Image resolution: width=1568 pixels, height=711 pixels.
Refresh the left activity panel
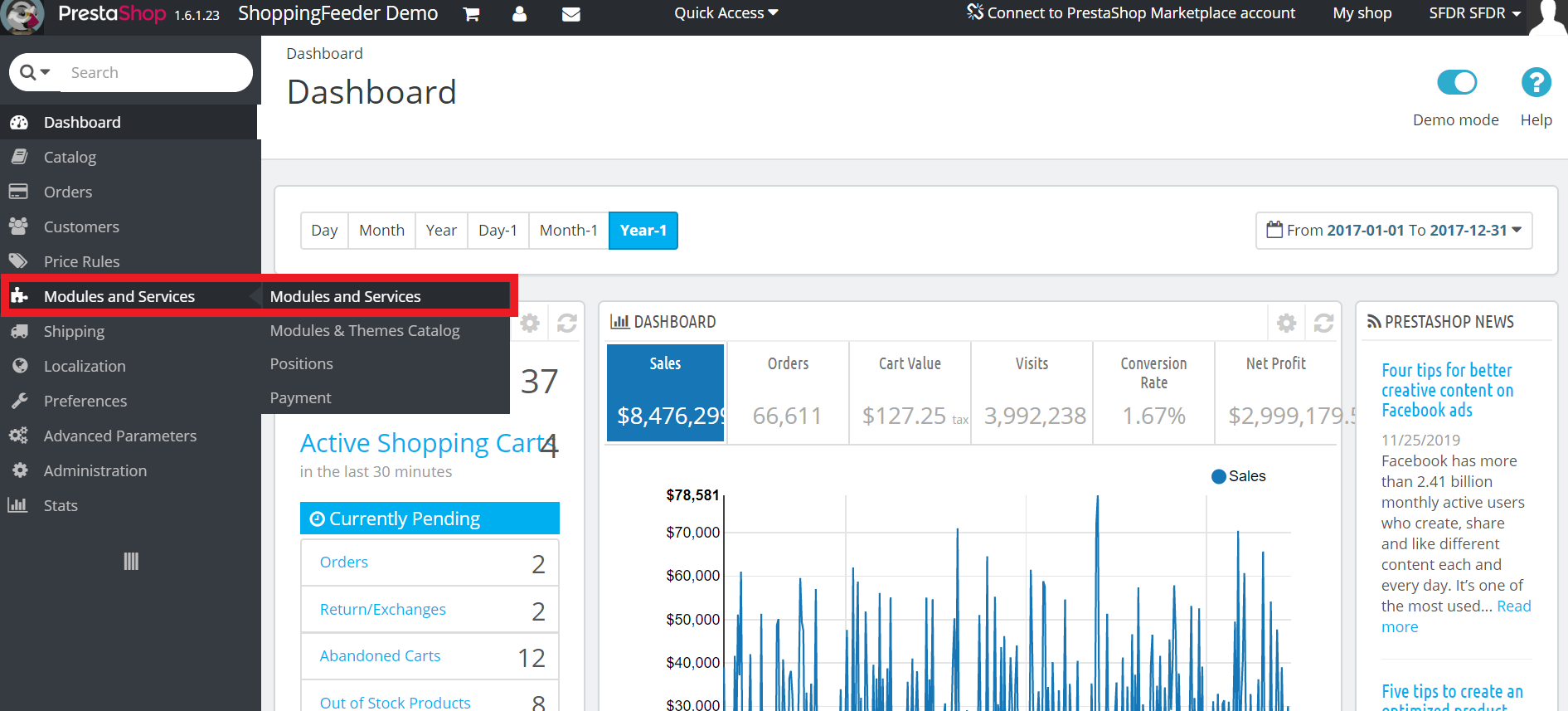point(567,323)
